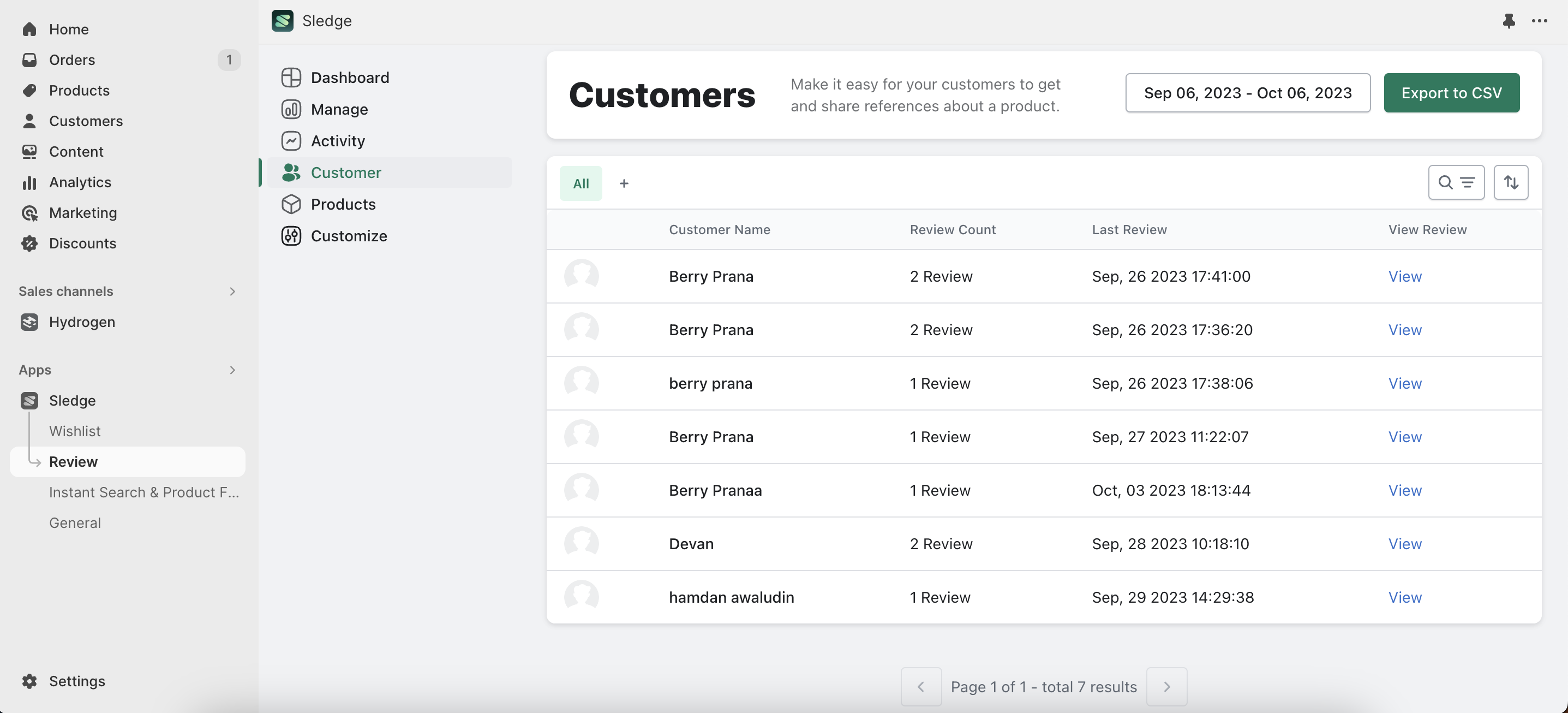Open the Customize sliders icon
This screenshot has width=1568, height=713.
(x=291, y=236)
